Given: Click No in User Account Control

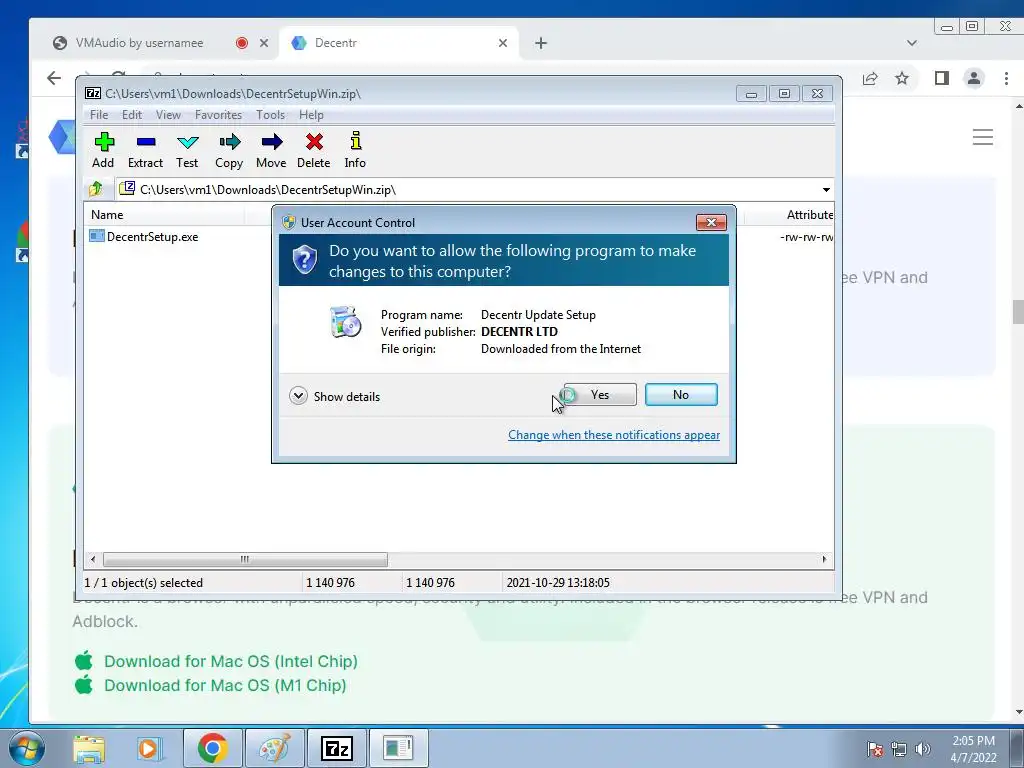Looking at the screenshot, I should coord(681,394).
